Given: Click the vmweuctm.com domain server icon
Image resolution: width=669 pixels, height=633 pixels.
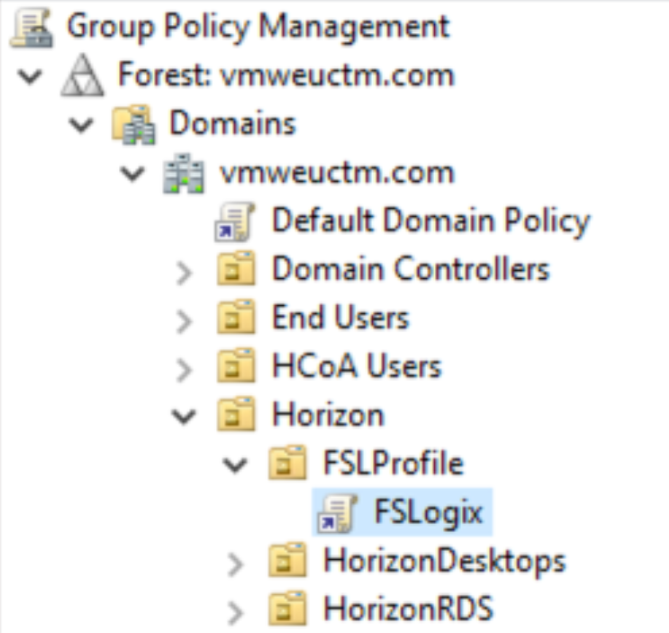Looking at the screenshot, I should 183,173.
